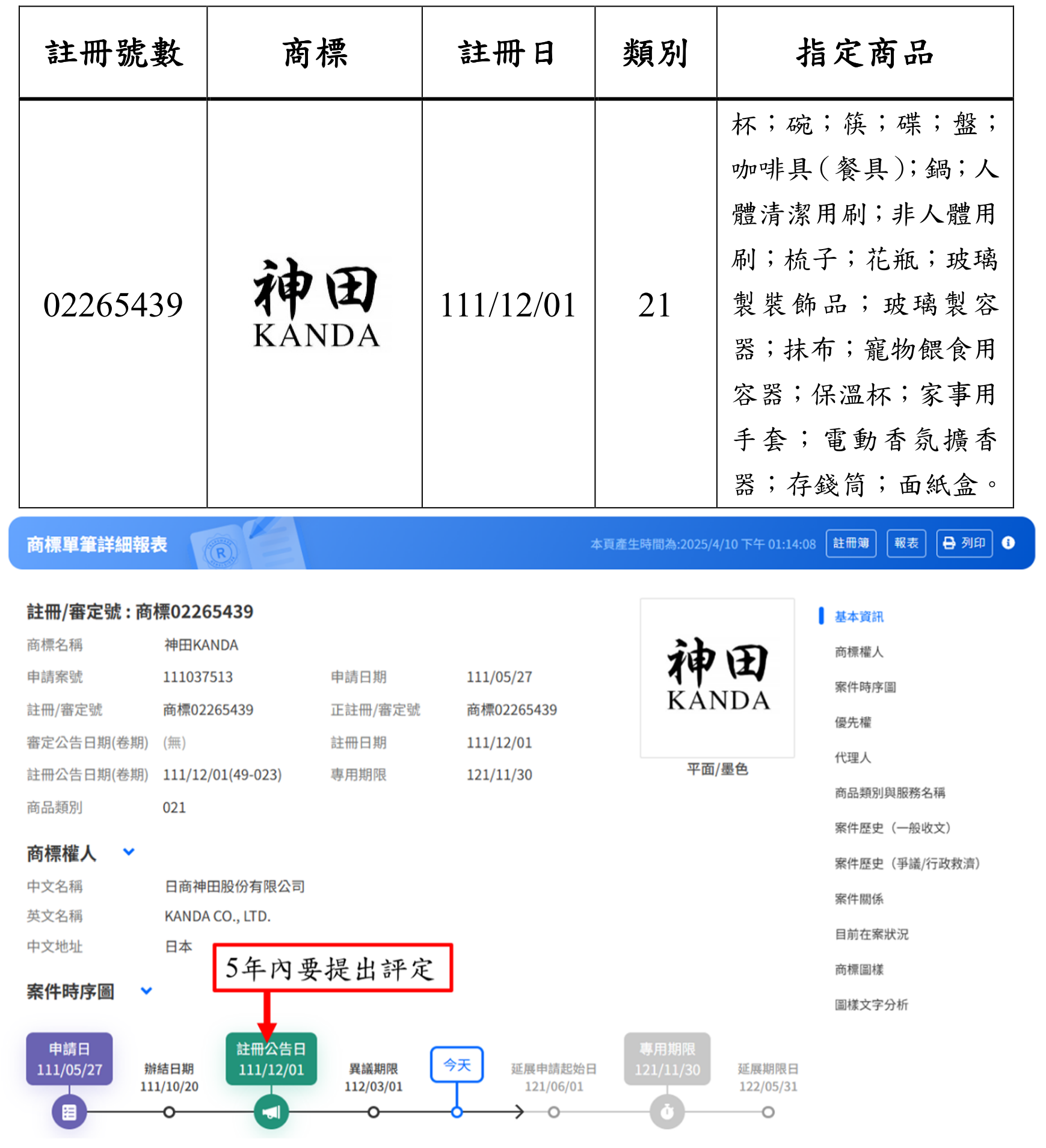Open 案件歷史（一般收文） navigation link

tap(893, 828)
